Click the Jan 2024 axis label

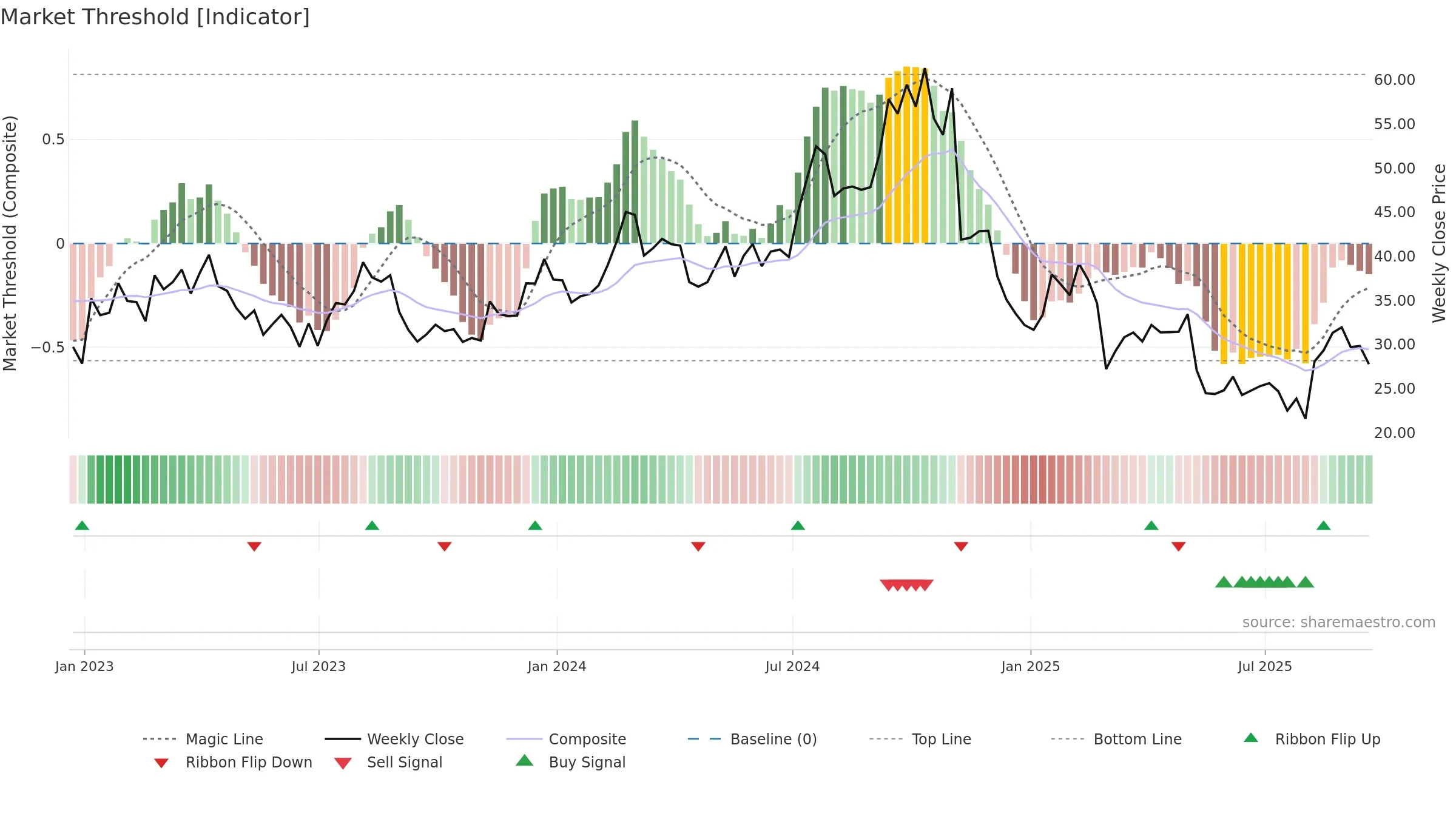(x=557, y=667)
